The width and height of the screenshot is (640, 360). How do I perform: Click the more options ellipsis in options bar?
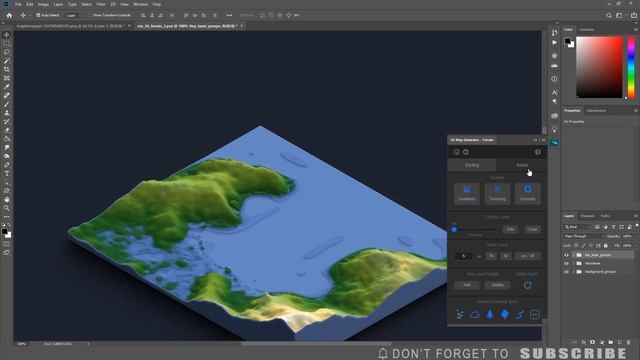click(x=229, y=16)
